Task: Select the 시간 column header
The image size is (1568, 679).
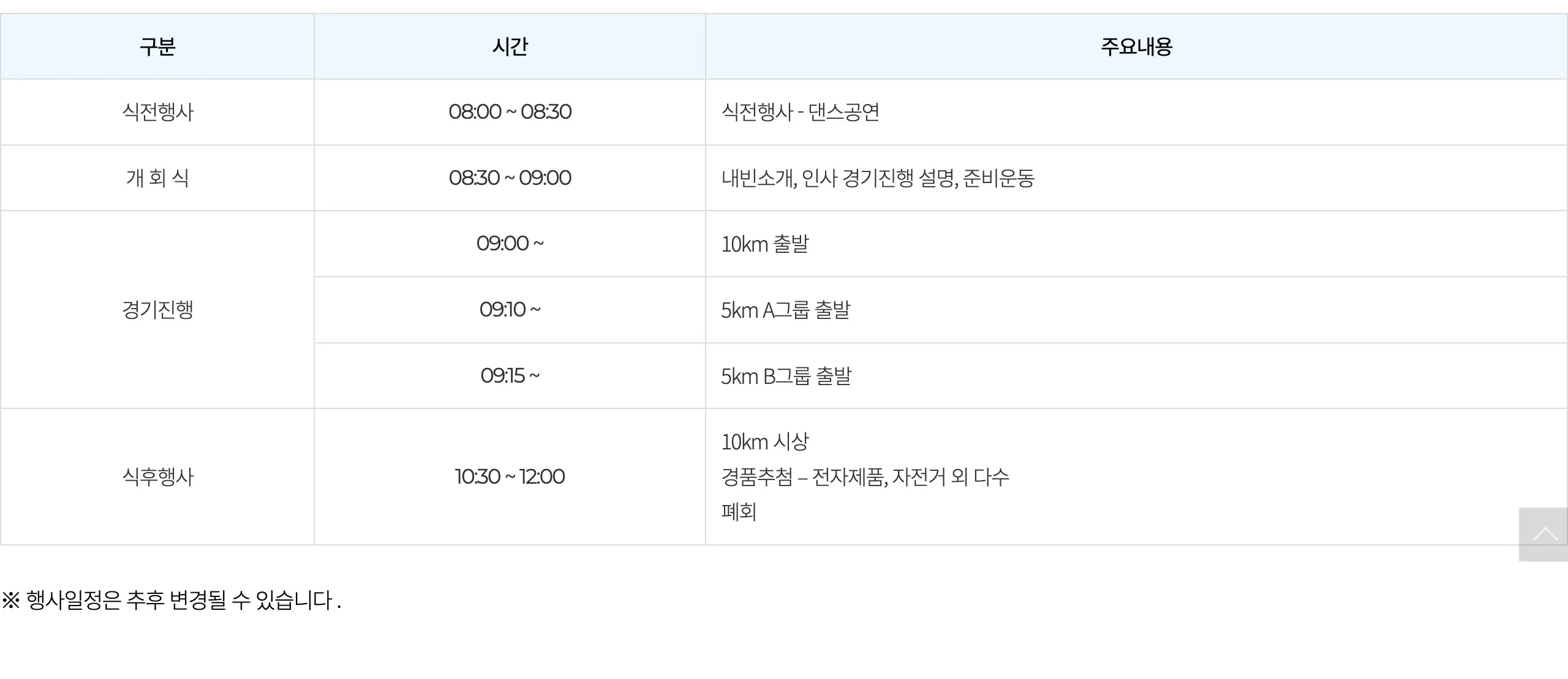Action: 510,47
